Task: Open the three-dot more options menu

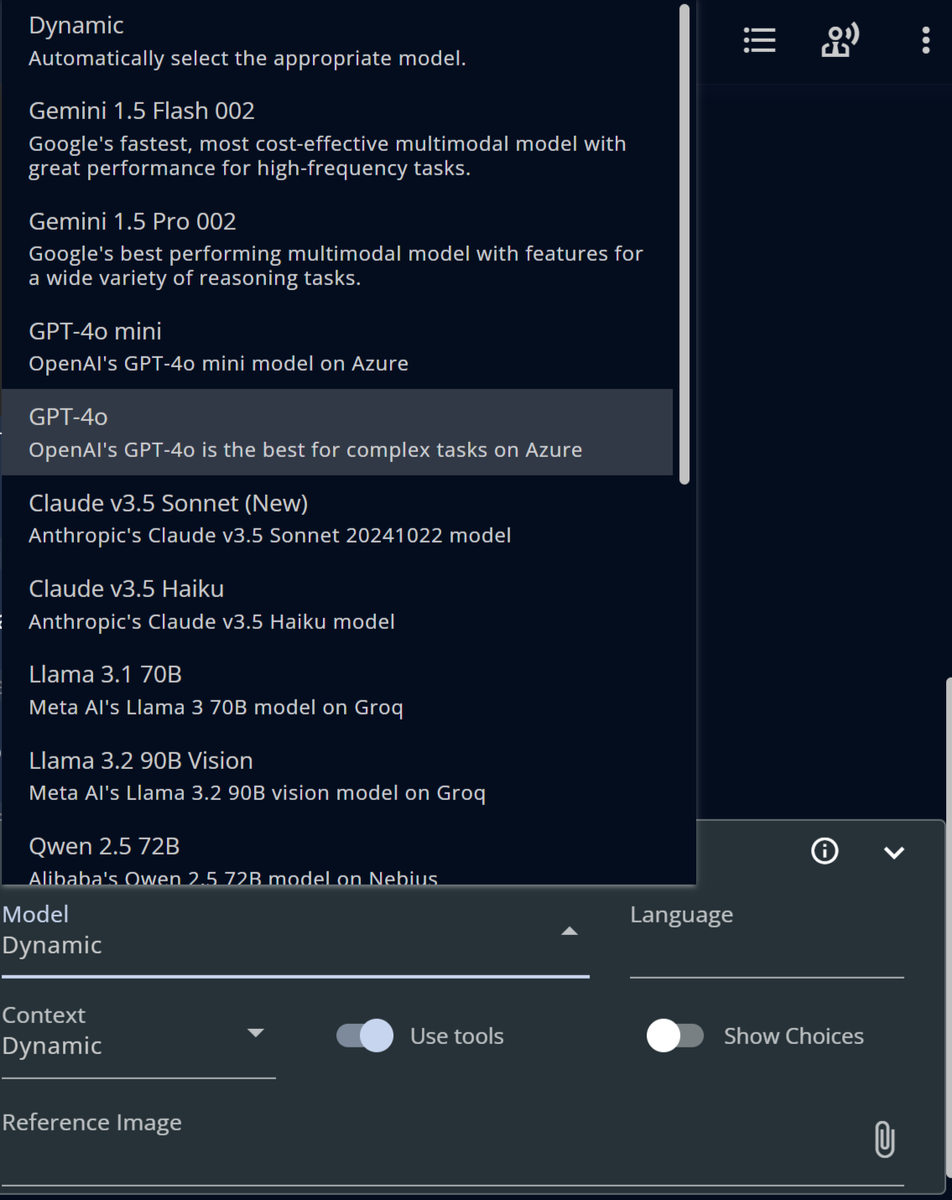Action: (x=925, y=40)
